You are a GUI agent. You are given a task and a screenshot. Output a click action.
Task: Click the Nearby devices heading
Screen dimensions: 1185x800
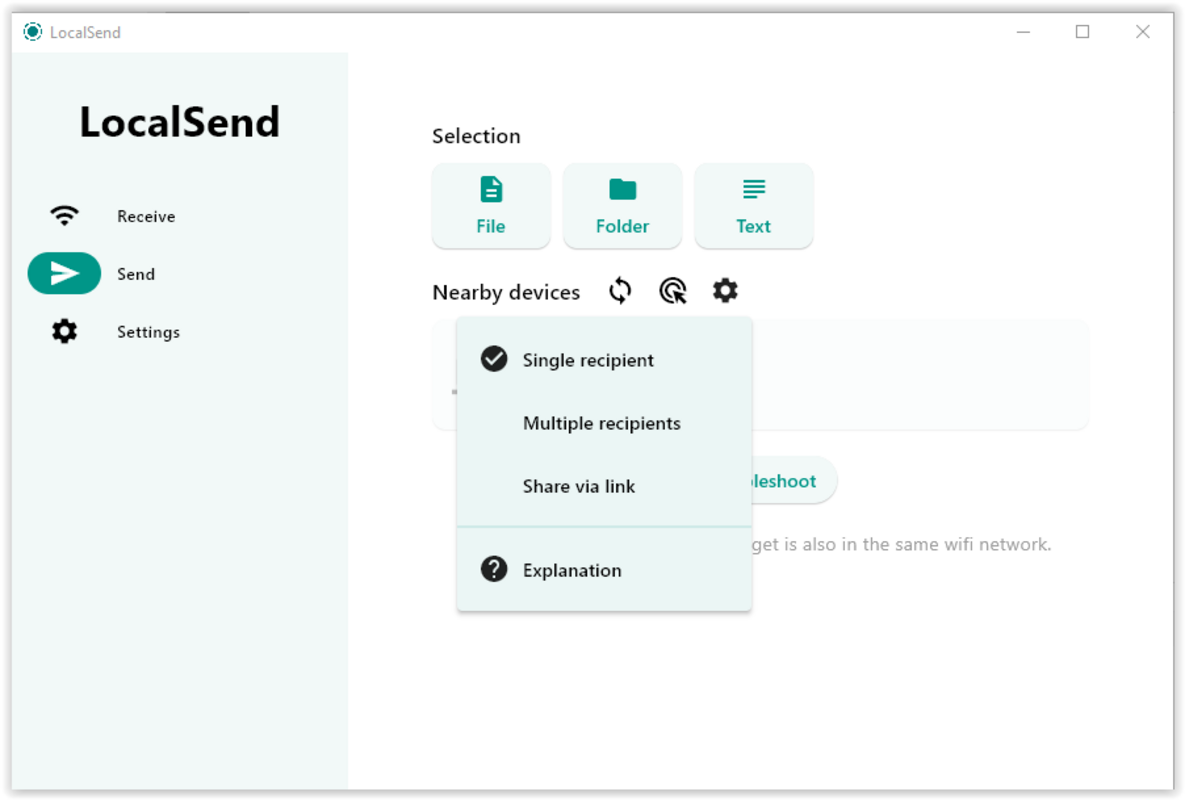[x=506, y=292]
